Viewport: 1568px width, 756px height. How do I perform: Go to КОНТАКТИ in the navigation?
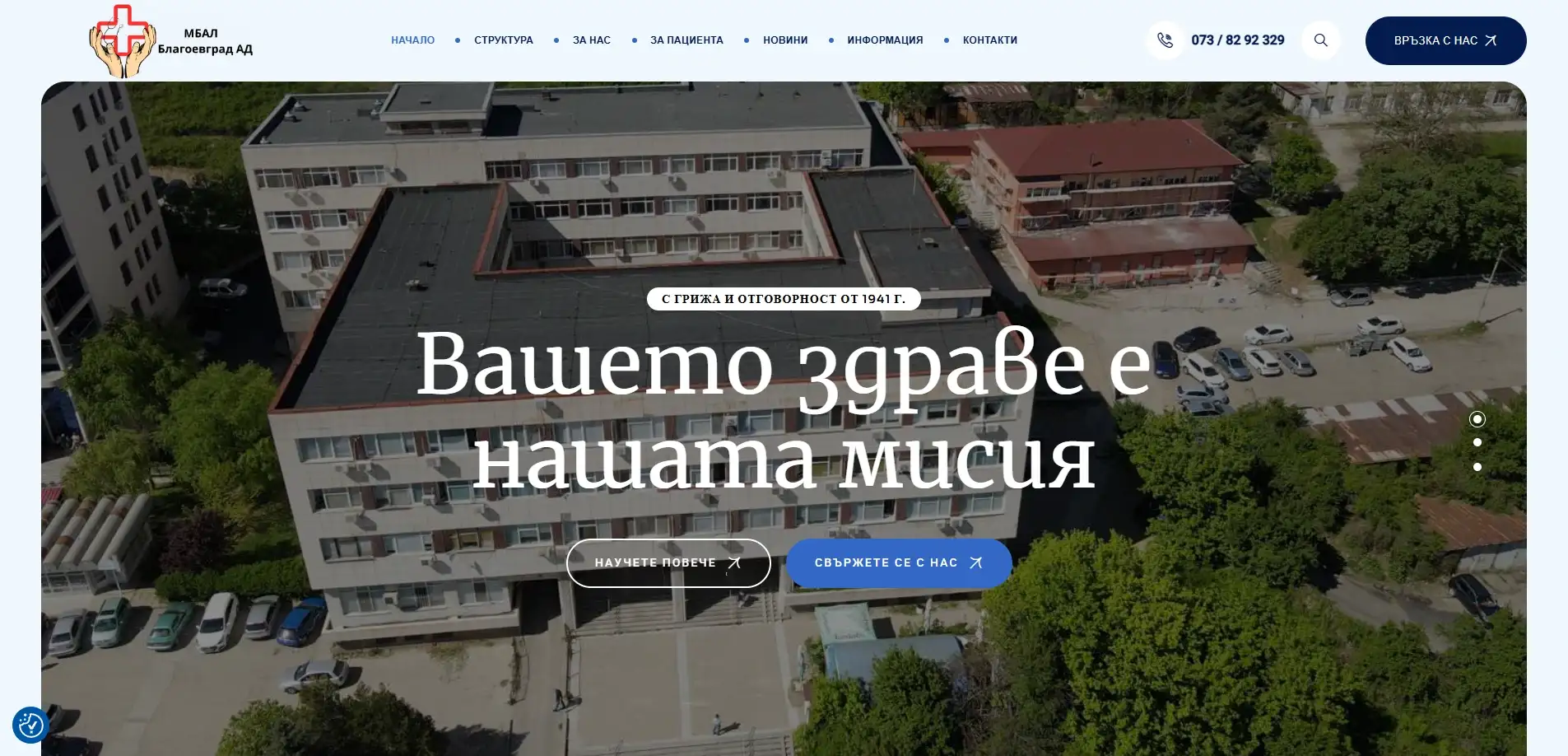tap(990, 40)
